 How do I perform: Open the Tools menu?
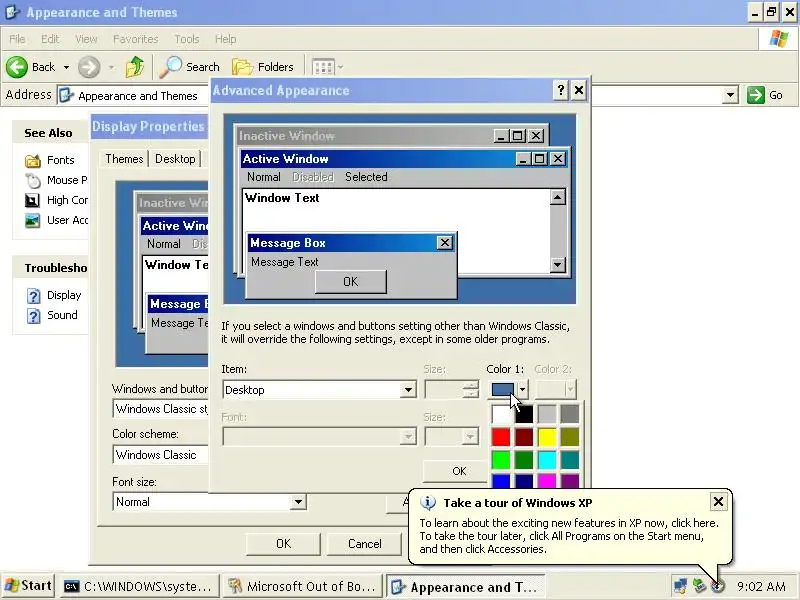tap(187, 39)
